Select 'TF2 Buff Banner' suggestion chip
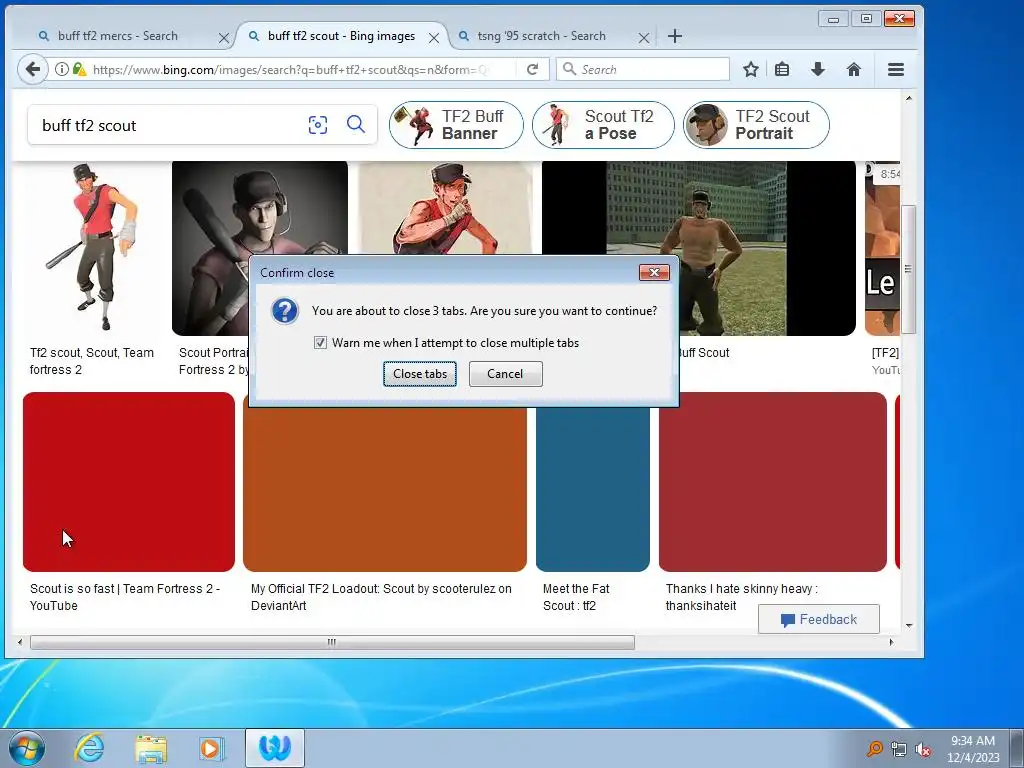The height and width of the screenshot is (768, 1024). pyautogui.click(x=456, y=125)
